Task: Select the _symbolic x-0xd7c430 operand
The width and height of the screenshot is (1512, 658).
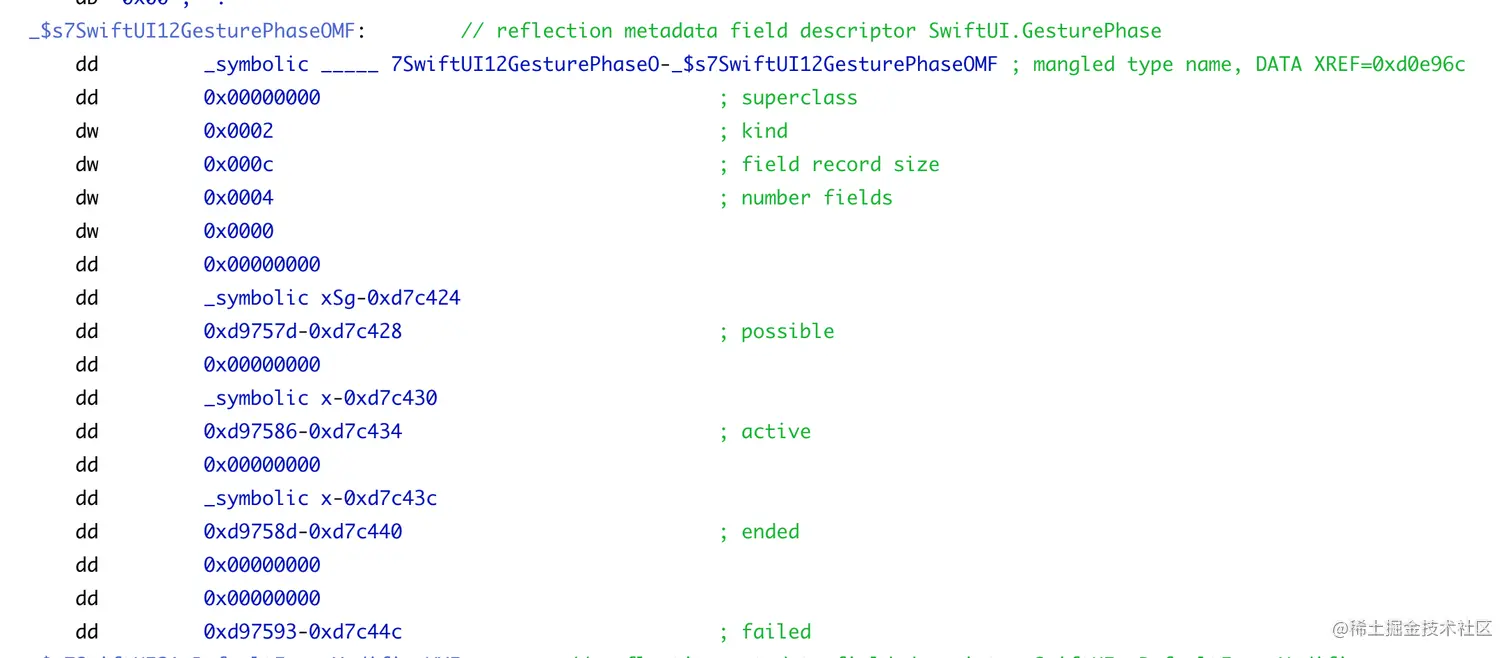Action: click(x=320, y=398)
